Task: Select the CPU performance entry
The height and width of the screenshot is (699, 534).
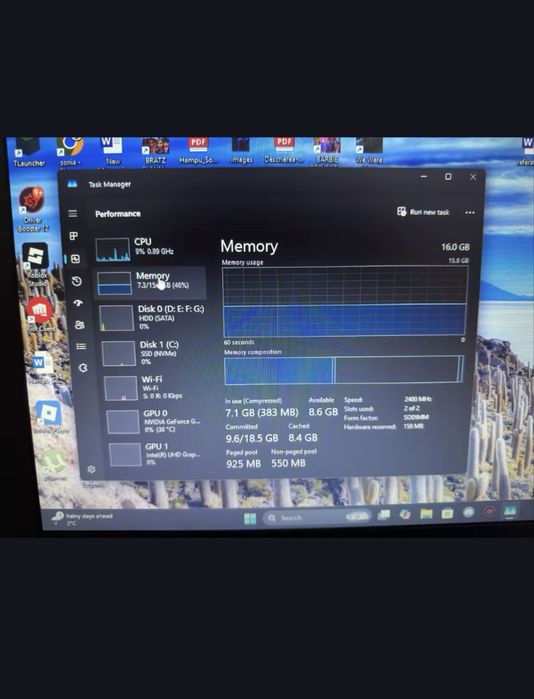Action: click(149, 248)
